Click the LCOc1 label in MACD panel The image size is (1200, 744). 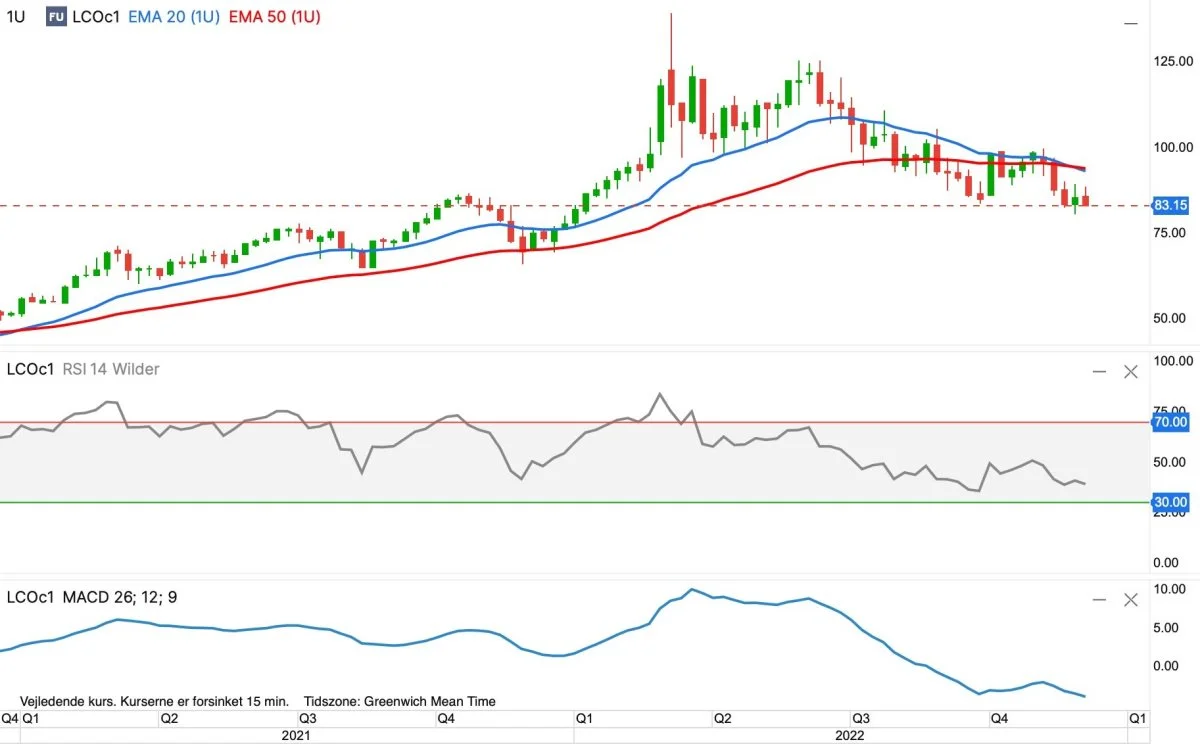pyautogui.click(x=31, y=597)
